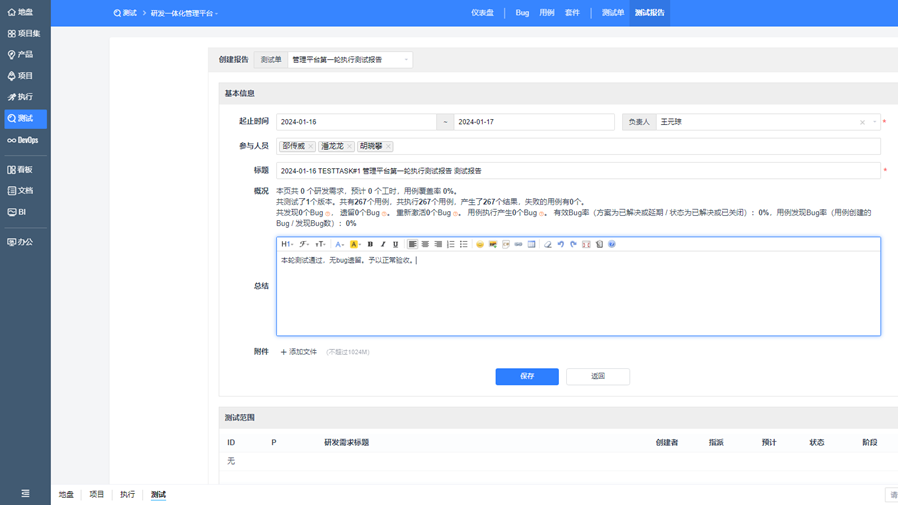Insert bulleted list in the editor
Image resolution: width=898 pixels, height=507 pixels.
[463, 244]
